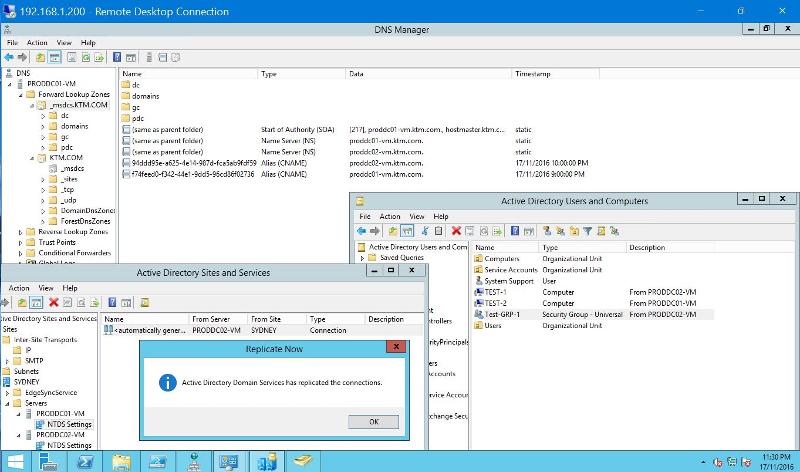Click red Delete icon in AD Users and Computers toolbar
Viewport: 800px width, 472px height.
pyautogui.click(x=456, y=231)
